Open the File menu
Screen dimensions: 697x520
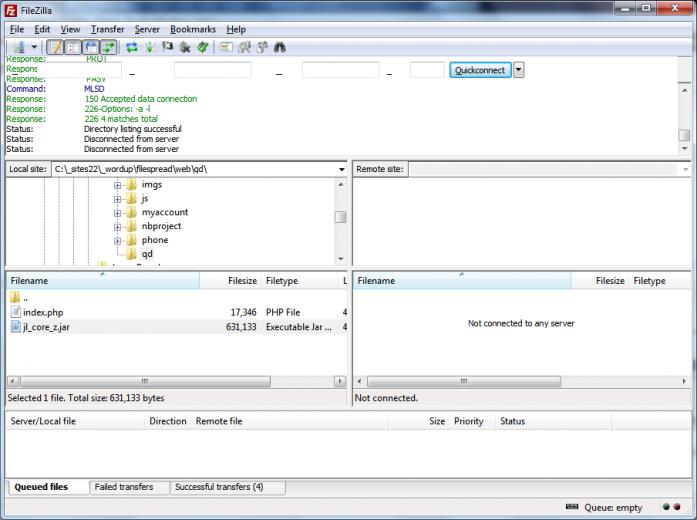[17, 29]
